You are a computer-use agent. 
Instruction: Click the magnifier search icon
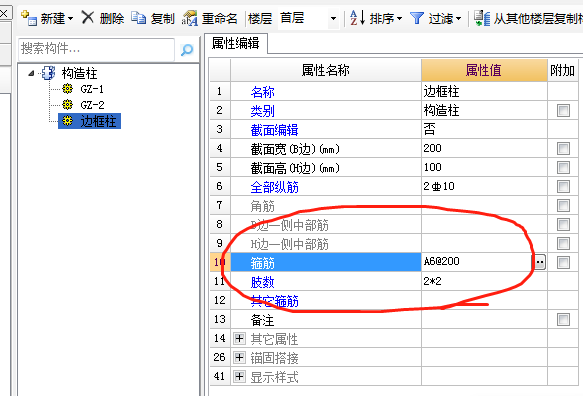pos(187,49)
